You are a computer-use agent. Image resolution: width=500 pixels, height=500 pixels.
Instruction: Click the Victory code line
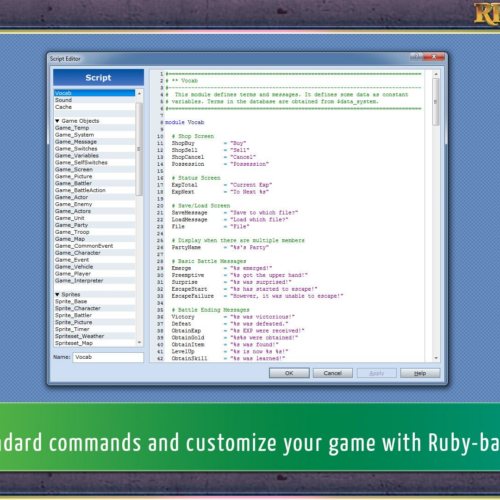pos(233,317)
